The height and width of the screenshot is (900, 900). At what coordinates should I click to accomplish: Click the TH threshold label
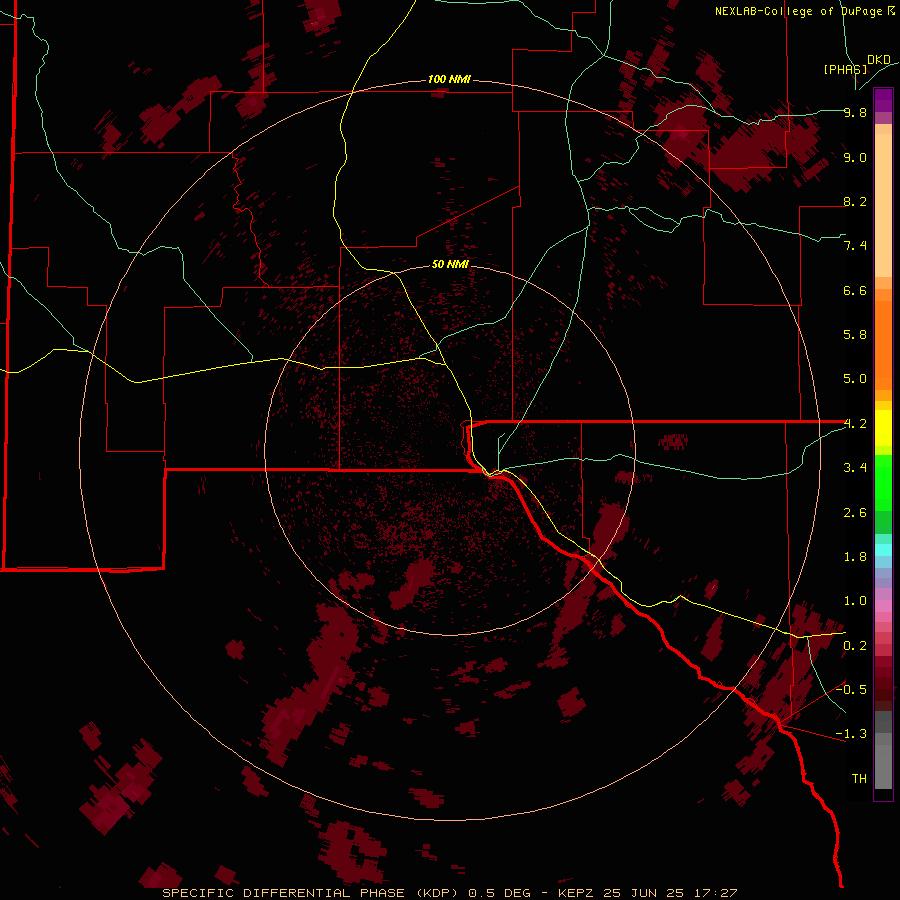click(x=859, y=779)
